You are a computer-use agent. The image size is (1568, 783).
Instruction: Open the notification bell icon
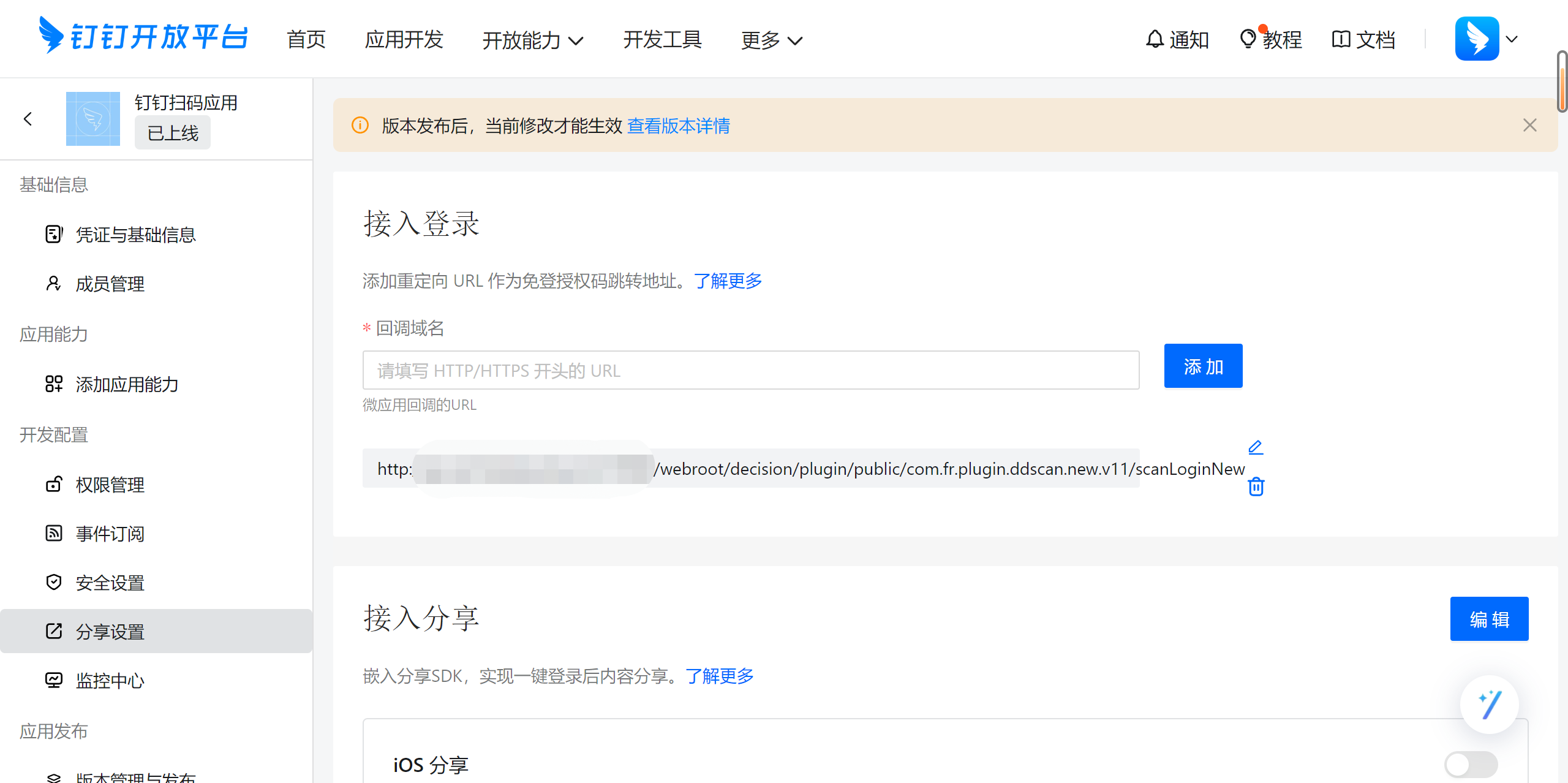point(1155,39)
